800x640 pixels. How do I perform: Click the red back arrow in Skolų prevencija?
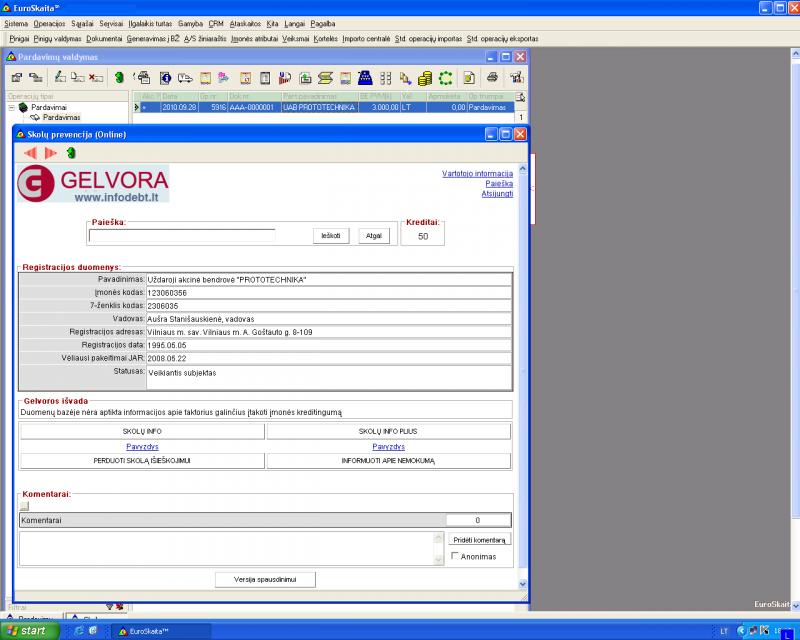tap(30, 153)
